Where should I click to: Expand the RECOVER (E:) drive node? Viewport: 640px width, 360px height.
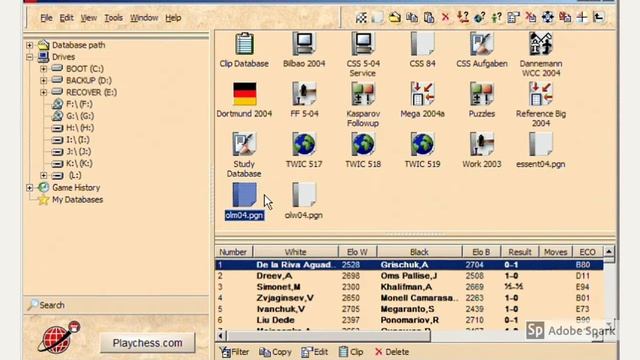43,92
